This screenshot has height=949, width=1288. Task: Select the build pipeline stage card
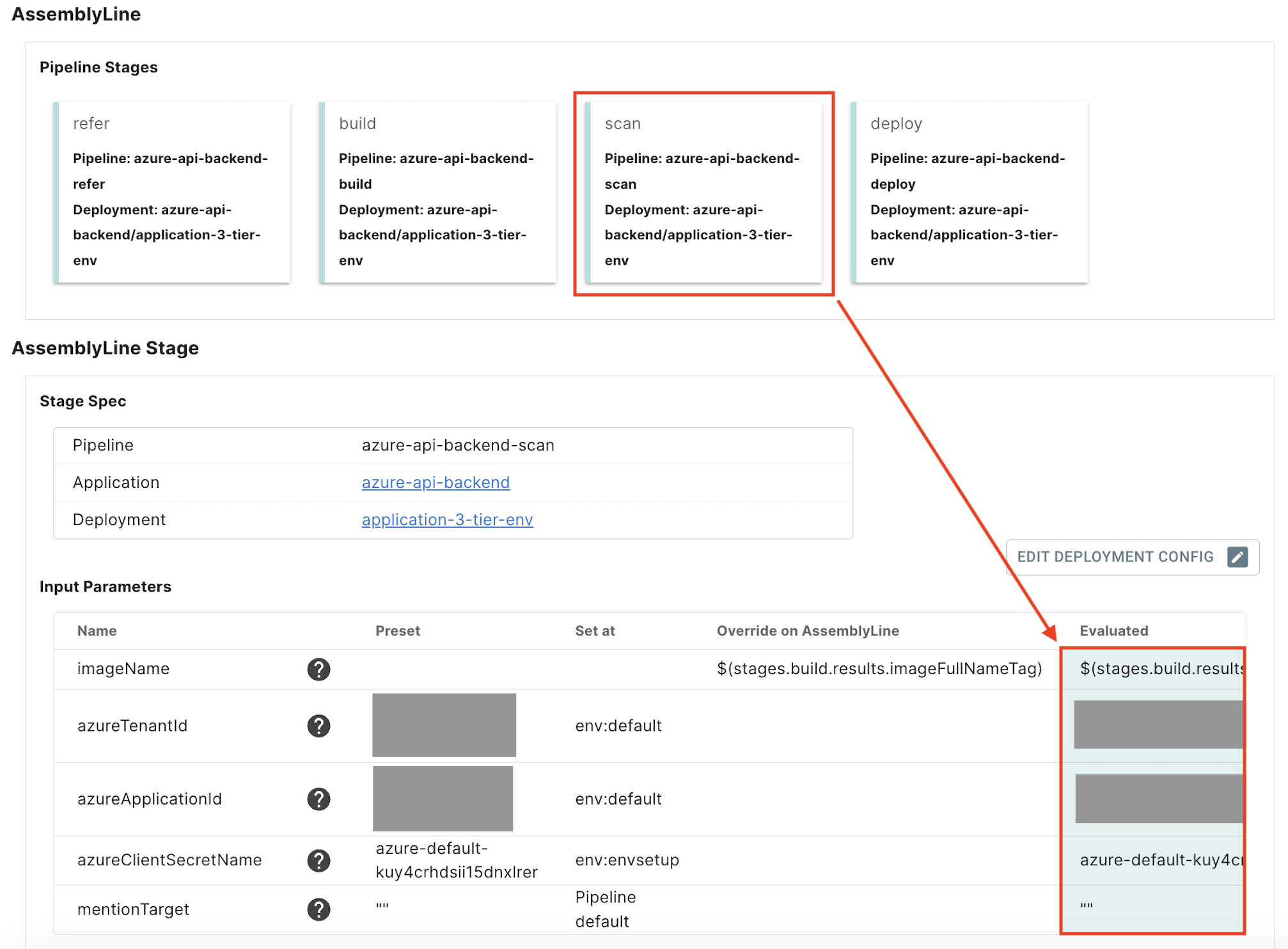tap(438, 192)
